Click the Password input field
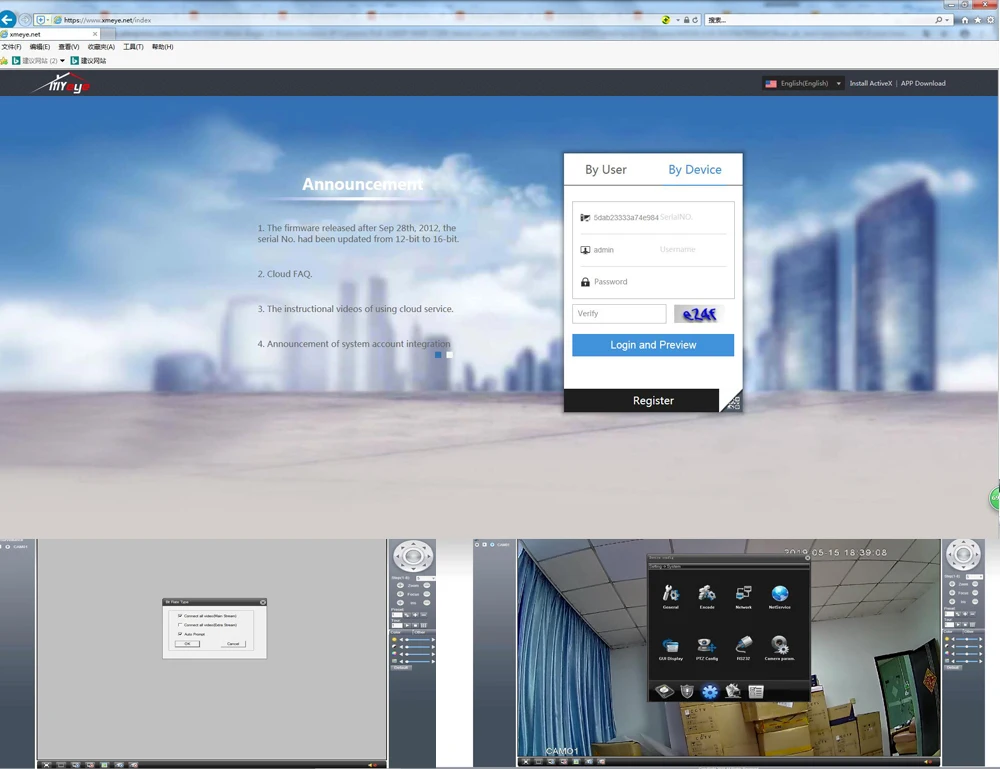This screenshot has height=769, width=1000. pos(653,282)
